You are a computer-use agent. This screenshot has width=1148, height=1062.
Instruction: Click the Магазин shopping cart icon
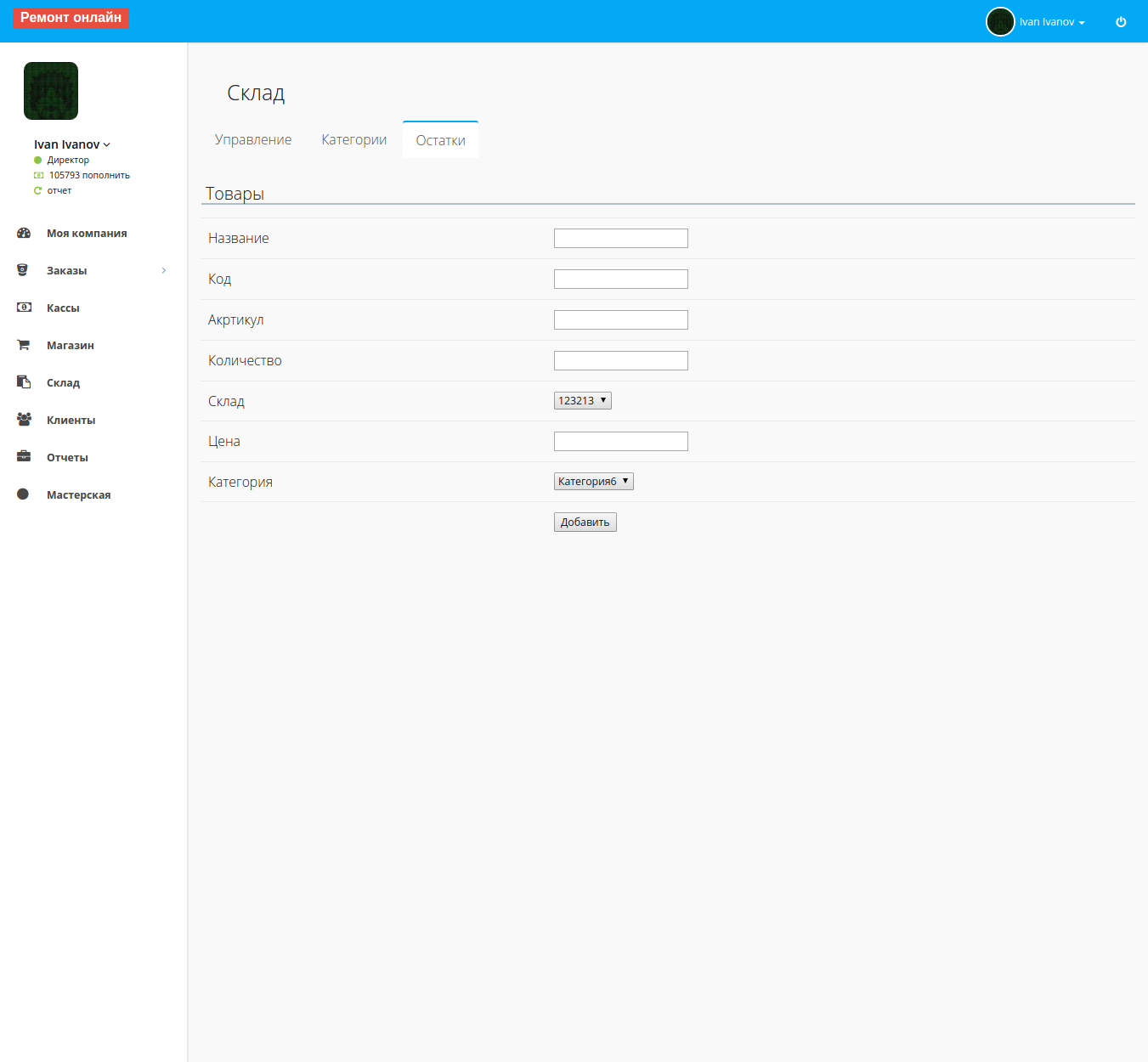point(24,345)
